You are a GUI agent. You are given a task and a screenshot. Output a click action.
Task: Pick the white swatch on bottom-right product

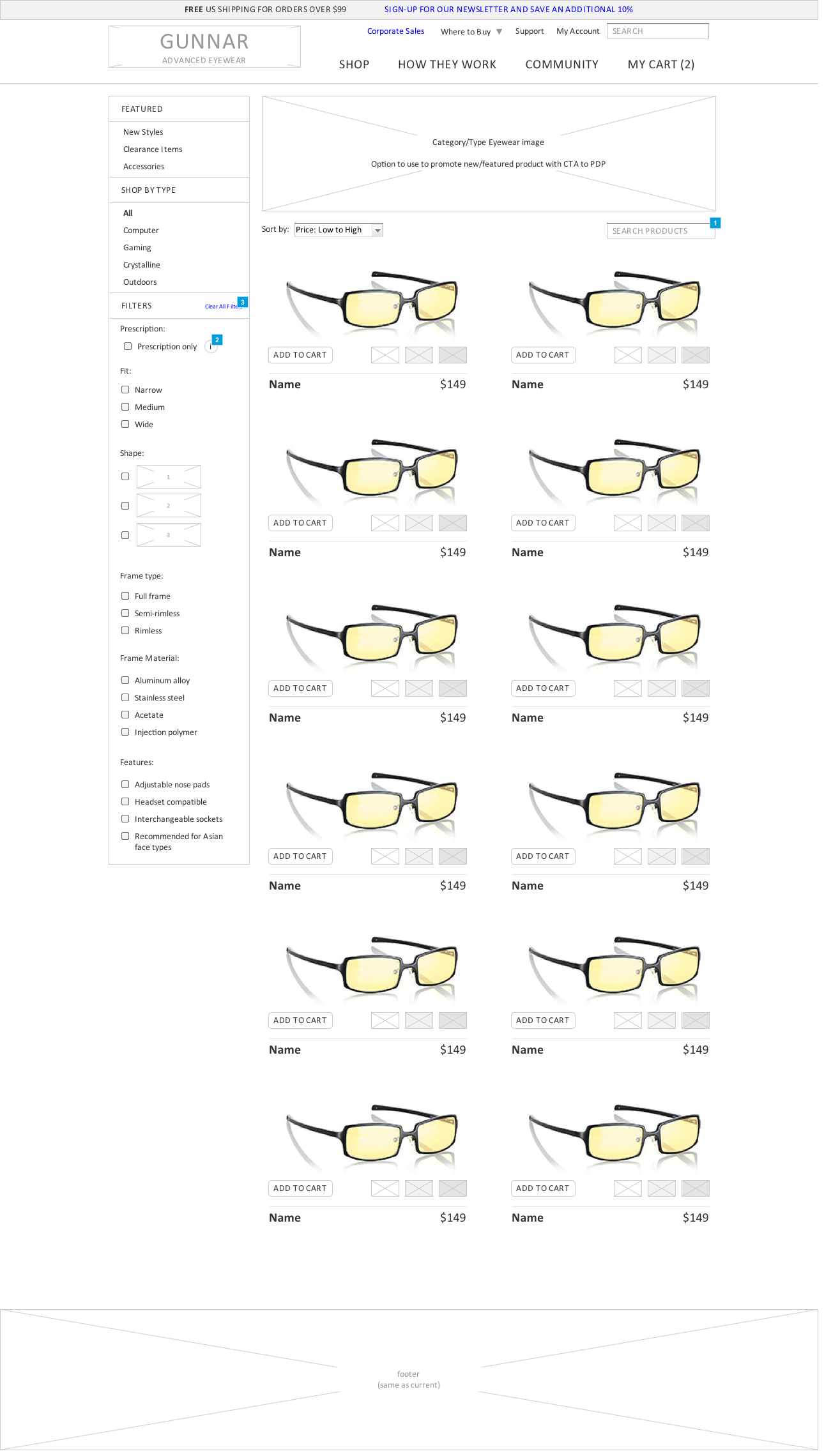628,1188
